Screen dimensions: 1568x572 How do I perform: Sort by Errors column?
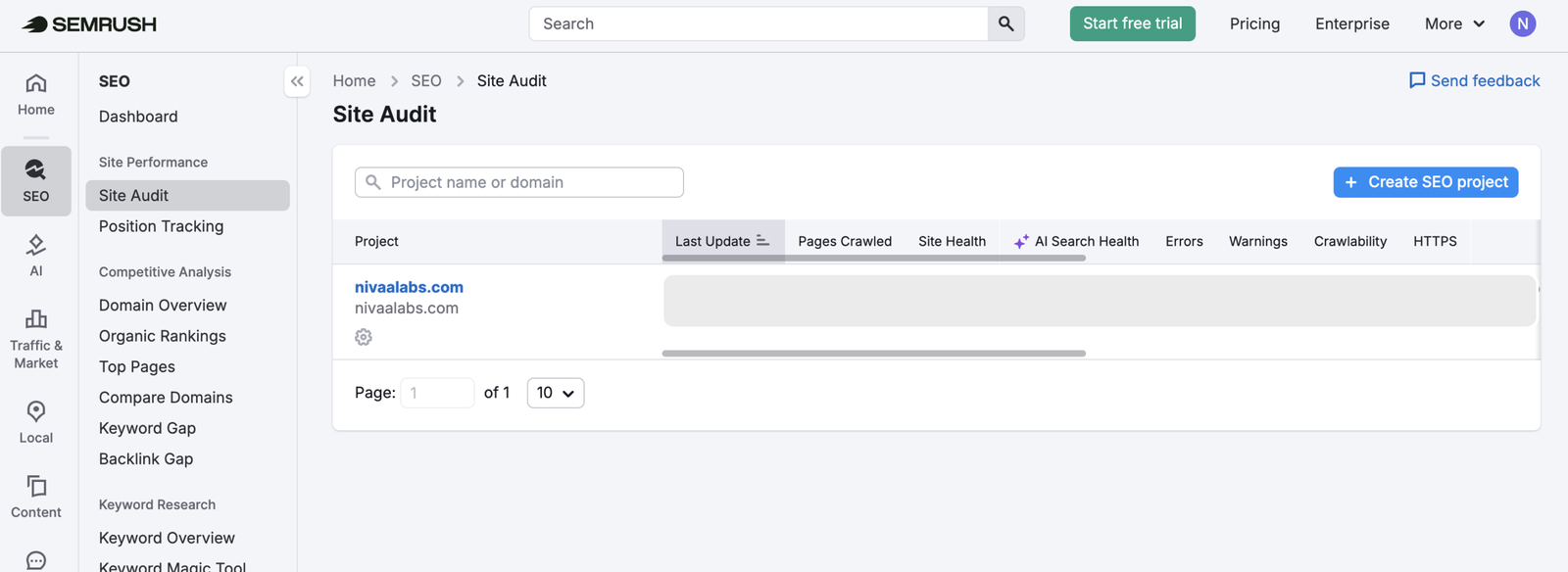pos(1184,241)
